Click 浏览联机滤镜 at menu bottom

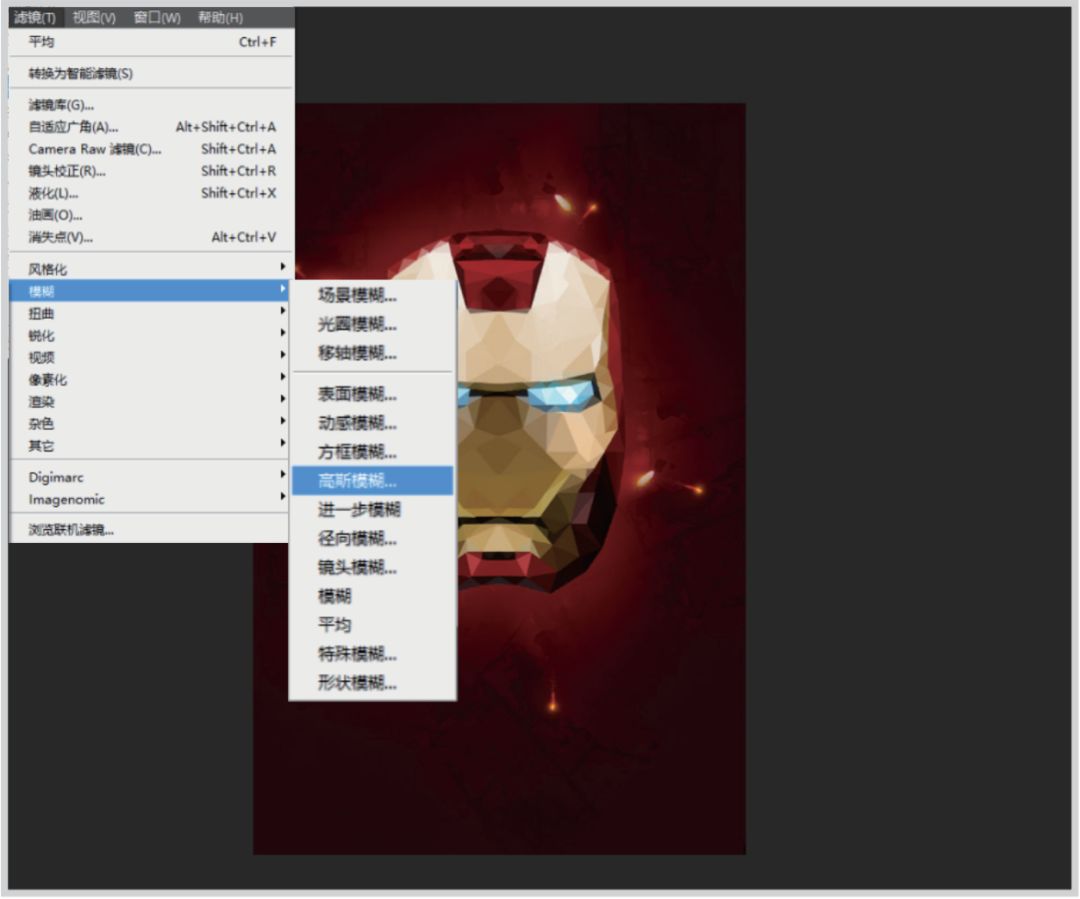tap(71, 530)
